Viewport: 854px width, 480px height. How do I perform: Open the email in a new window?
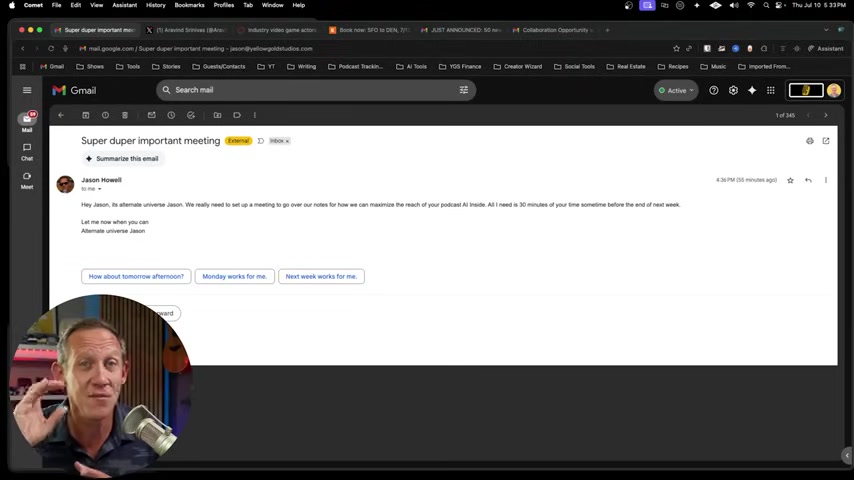tap(826, 141)
